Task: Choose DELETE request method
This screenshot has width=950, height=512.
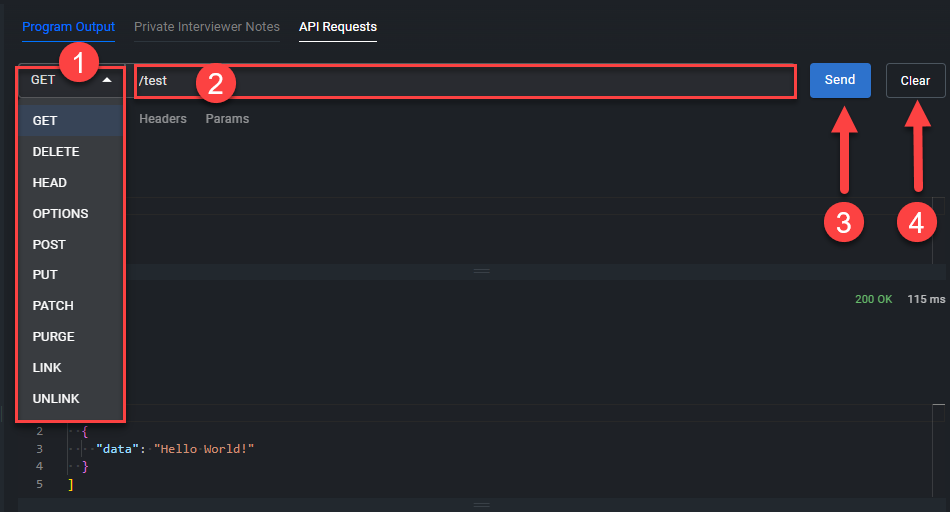Action: (56, 152)
